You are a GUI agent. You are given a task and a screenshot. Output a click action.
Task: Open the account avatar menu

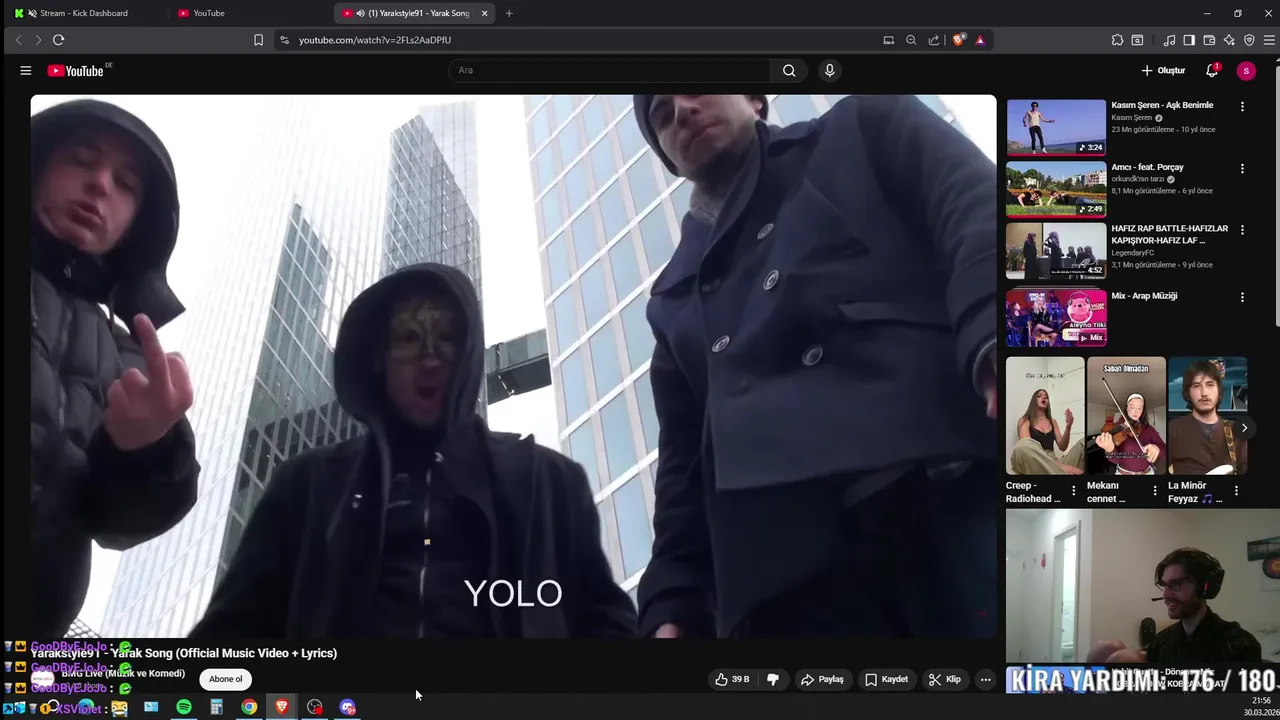coord(1245,70)
